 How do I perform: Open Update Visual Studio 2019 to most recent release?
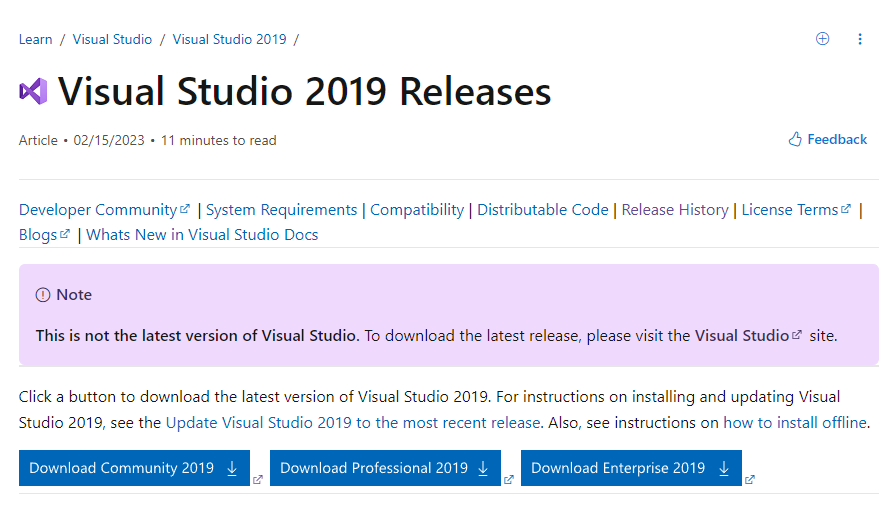(353, 422)
